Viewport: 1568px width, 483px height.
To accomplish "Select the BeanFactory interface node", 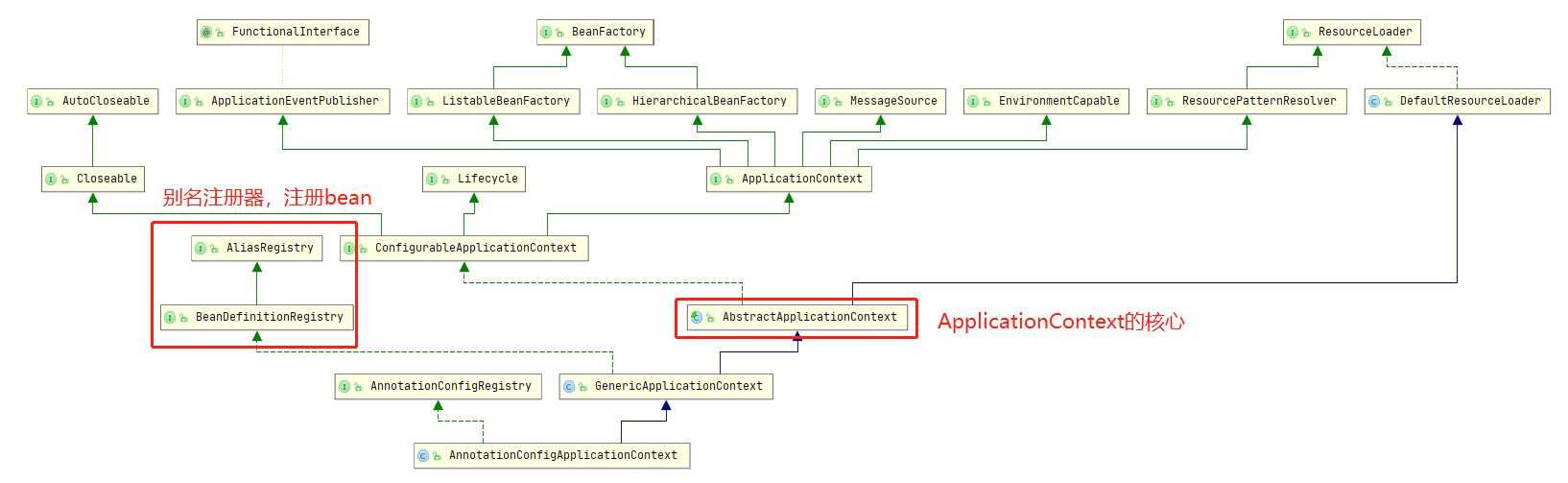I will point(596,32).
